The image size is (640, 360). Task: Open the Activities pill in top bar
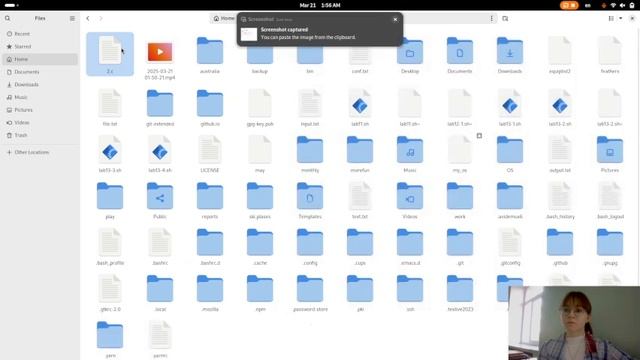coord(11,5)
